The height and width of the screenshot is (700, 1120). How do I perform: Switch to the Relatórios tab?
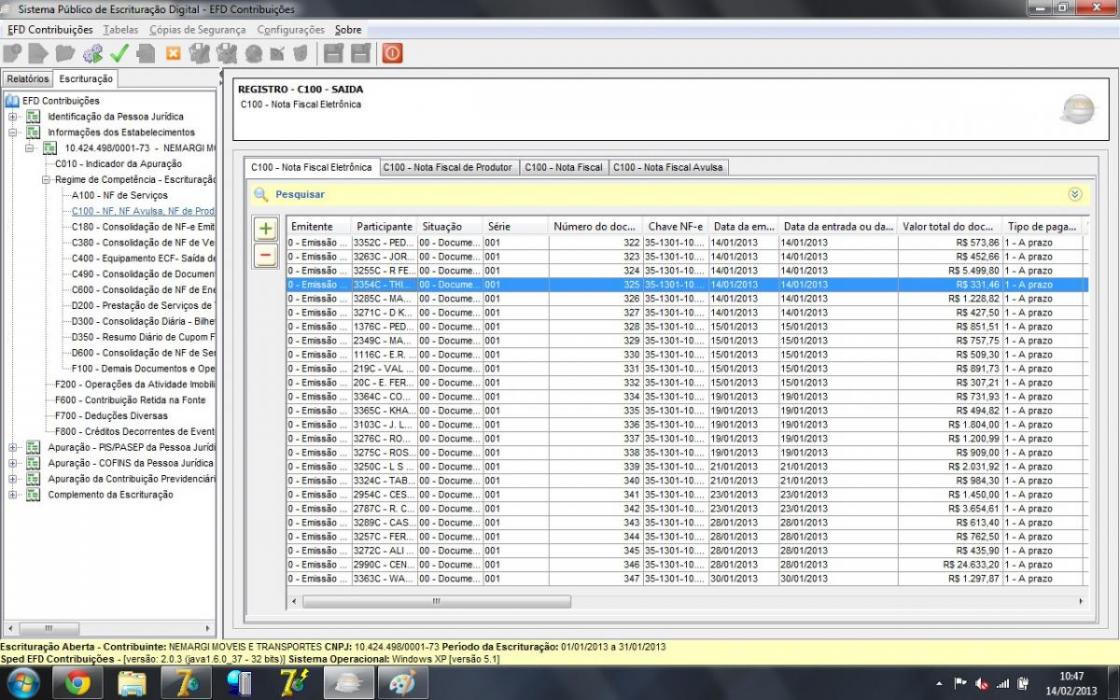point(28,79)
